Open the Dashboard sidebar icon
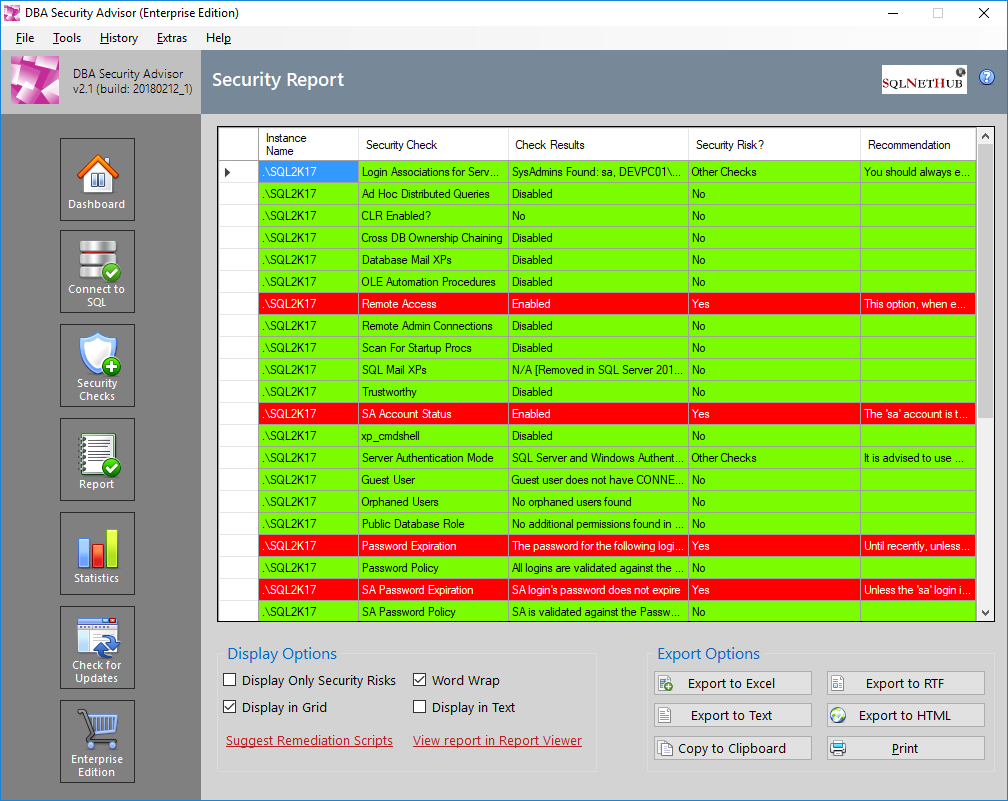Screen dimensions: 1008x801 [98, 179]
